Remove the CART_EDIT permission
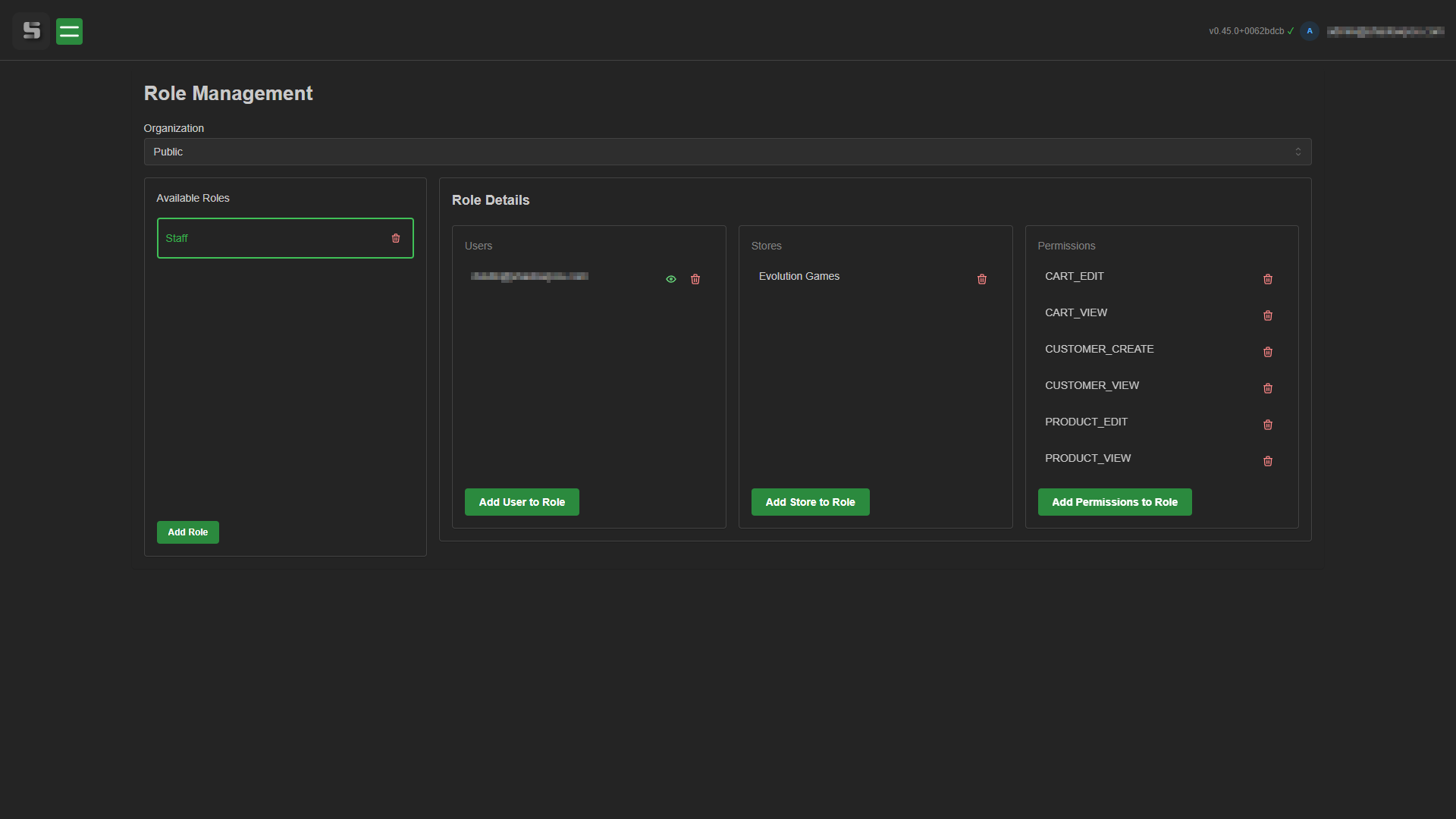 [x=1267, y=279]
